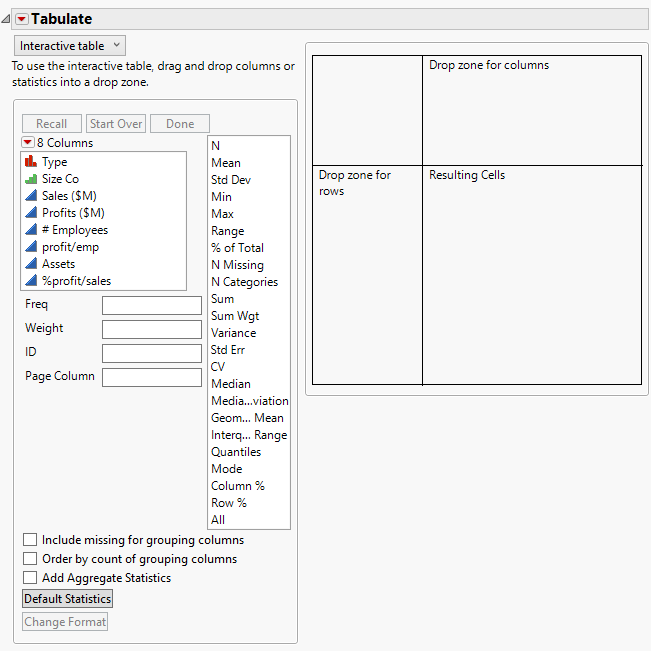Click the continuous icon beside # Employees
The height and width of the screenshot is (651, 651).
pyautogui.click(x=31, y=230)
